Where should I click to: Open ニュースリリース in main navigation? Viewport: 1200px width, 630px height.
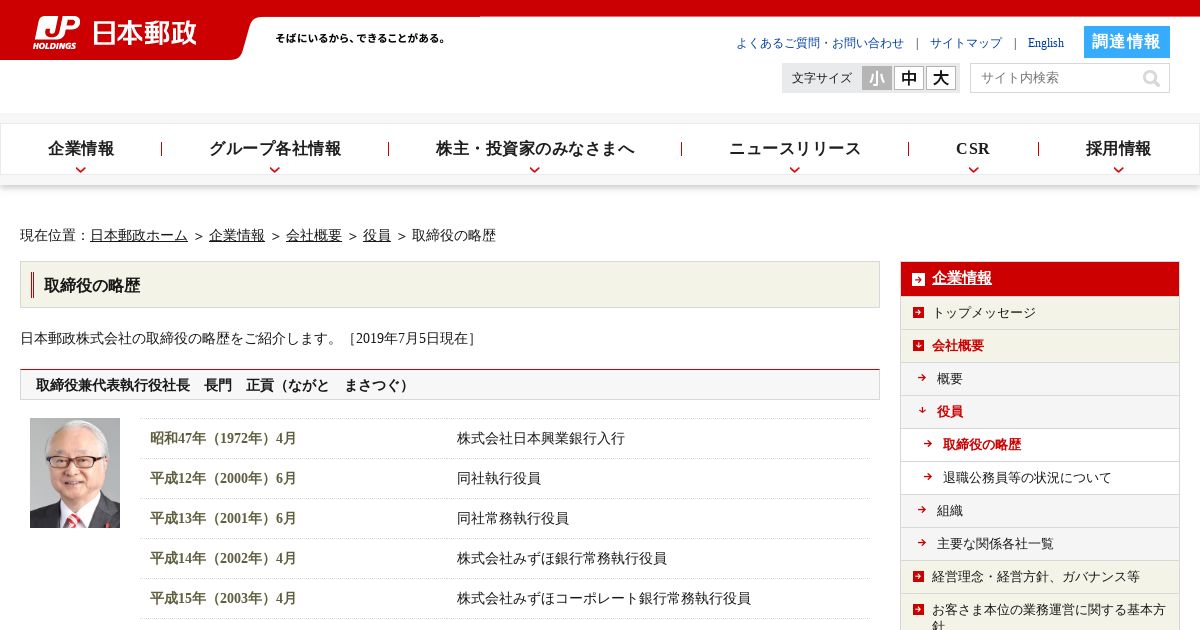795,149
